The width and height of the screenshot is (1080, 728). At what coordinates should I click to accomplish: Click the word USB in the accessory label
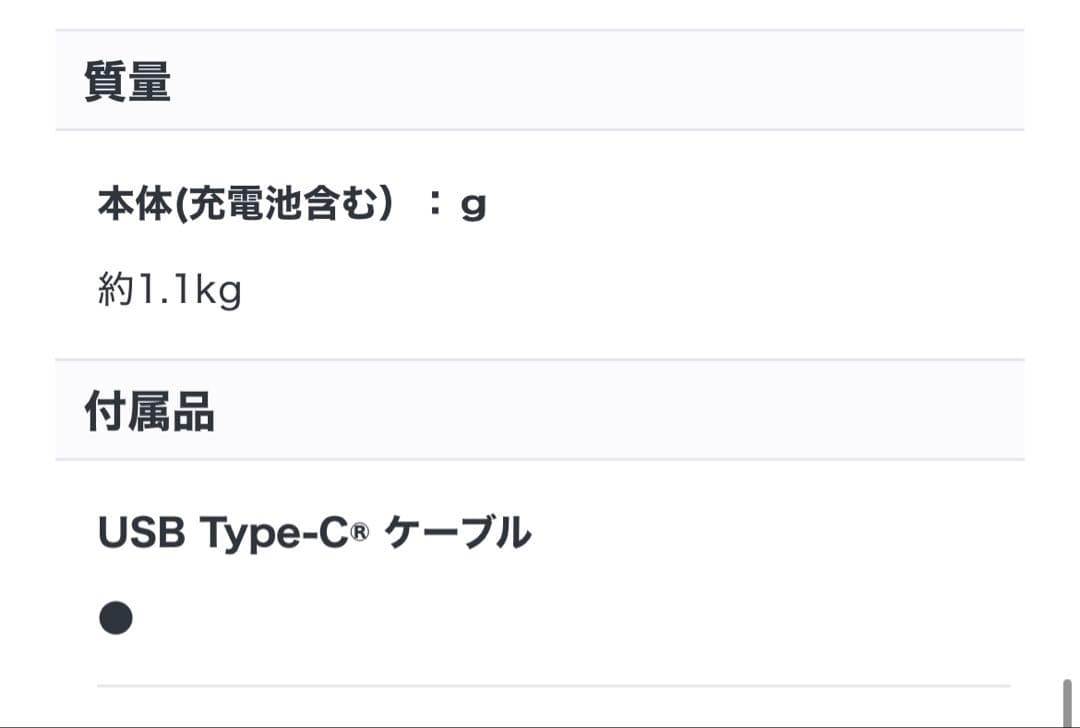(141, 534)
